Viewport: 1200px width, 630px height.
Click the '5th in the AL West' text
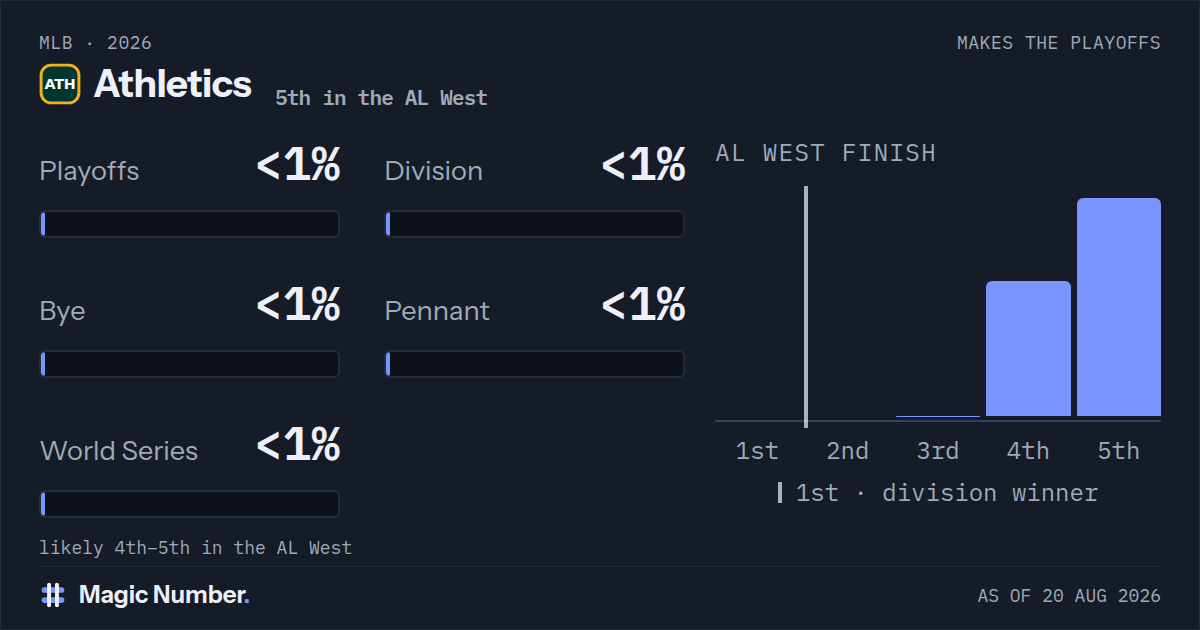tap(381, 98)
